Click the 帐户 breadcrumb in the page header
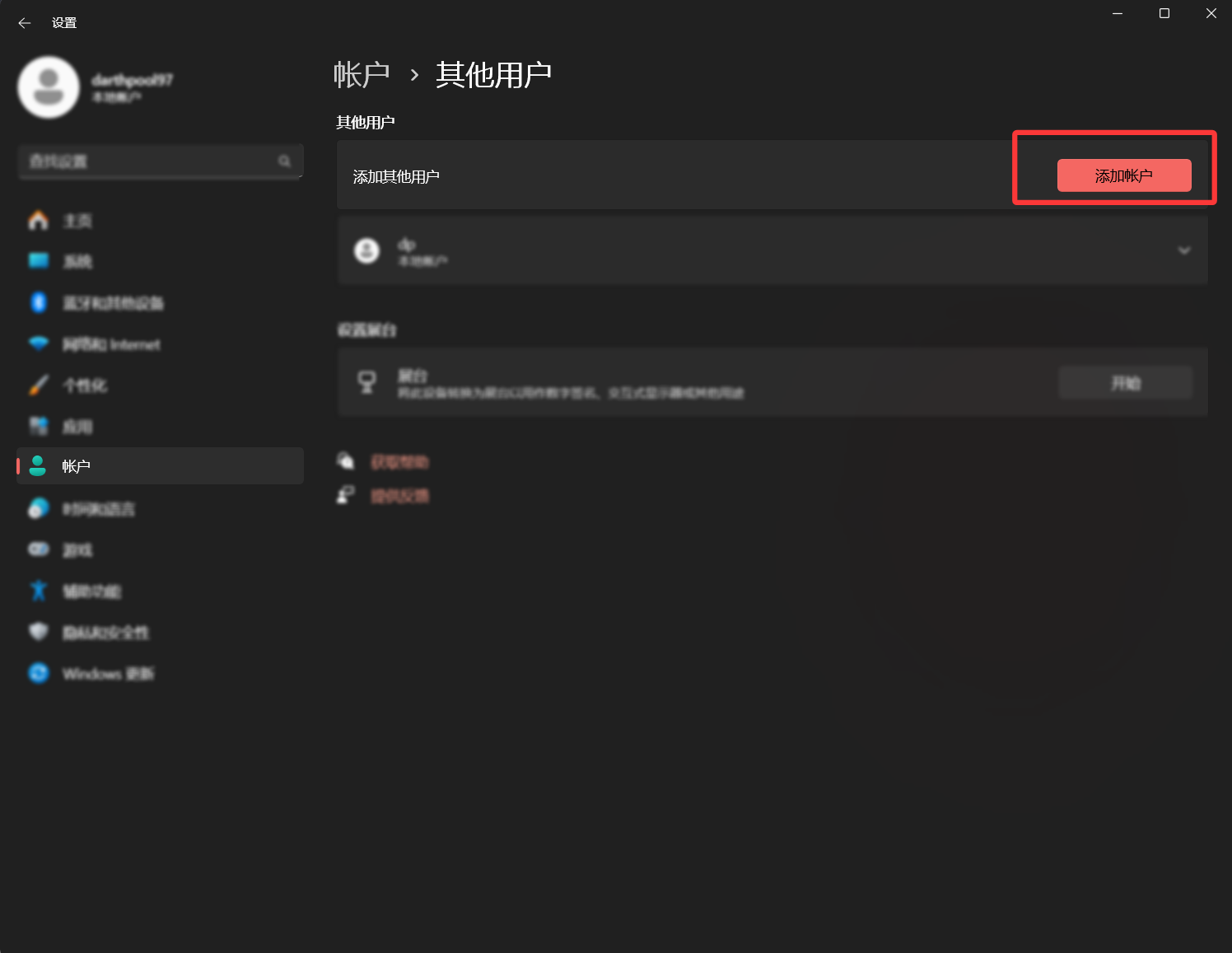This screenshot has height=953, width=1232. point(362,75)
